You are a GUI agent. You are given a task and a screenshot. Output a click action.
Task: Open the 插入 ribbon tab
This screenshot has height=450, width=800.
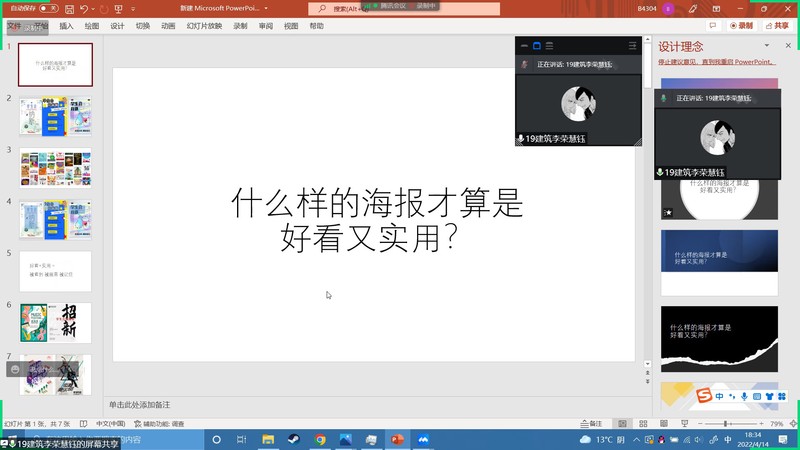coord(66,26)
